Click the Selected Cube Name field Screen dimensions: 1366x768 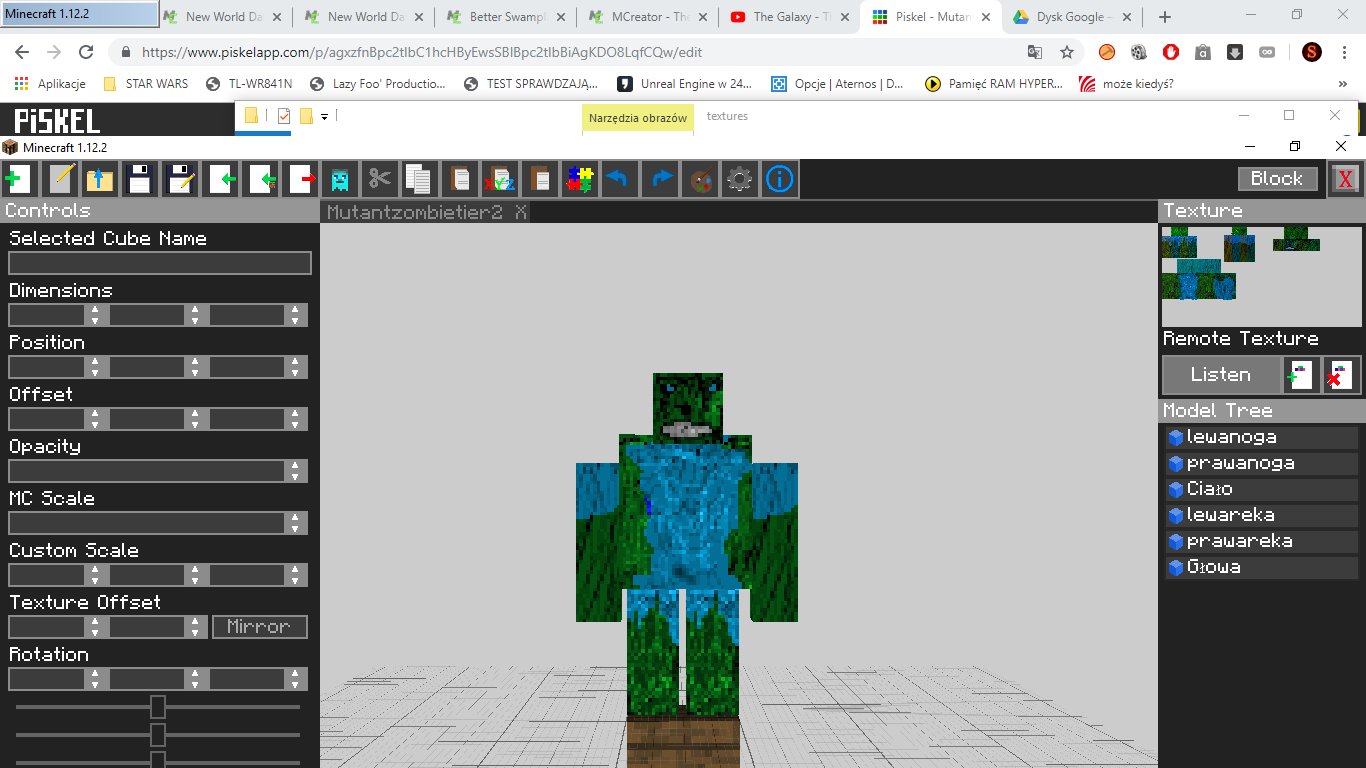(160, 263)
